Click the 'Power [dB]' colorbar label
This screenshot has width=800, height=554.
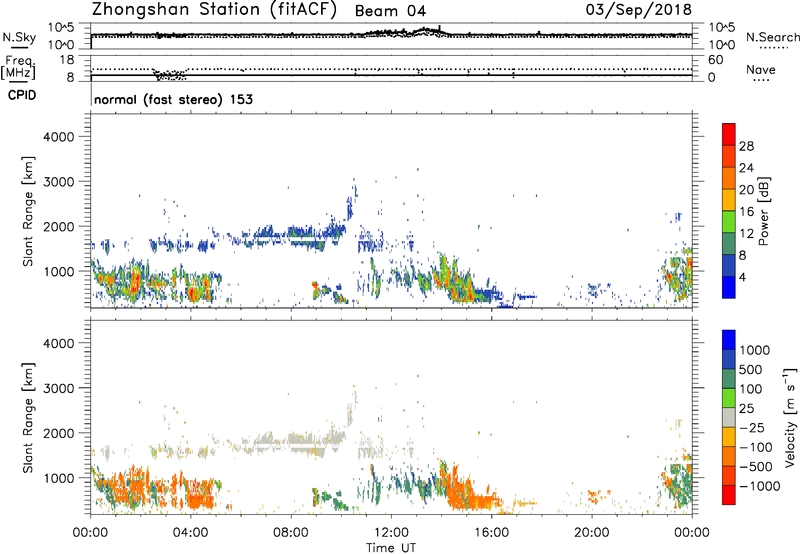point(763,211)
